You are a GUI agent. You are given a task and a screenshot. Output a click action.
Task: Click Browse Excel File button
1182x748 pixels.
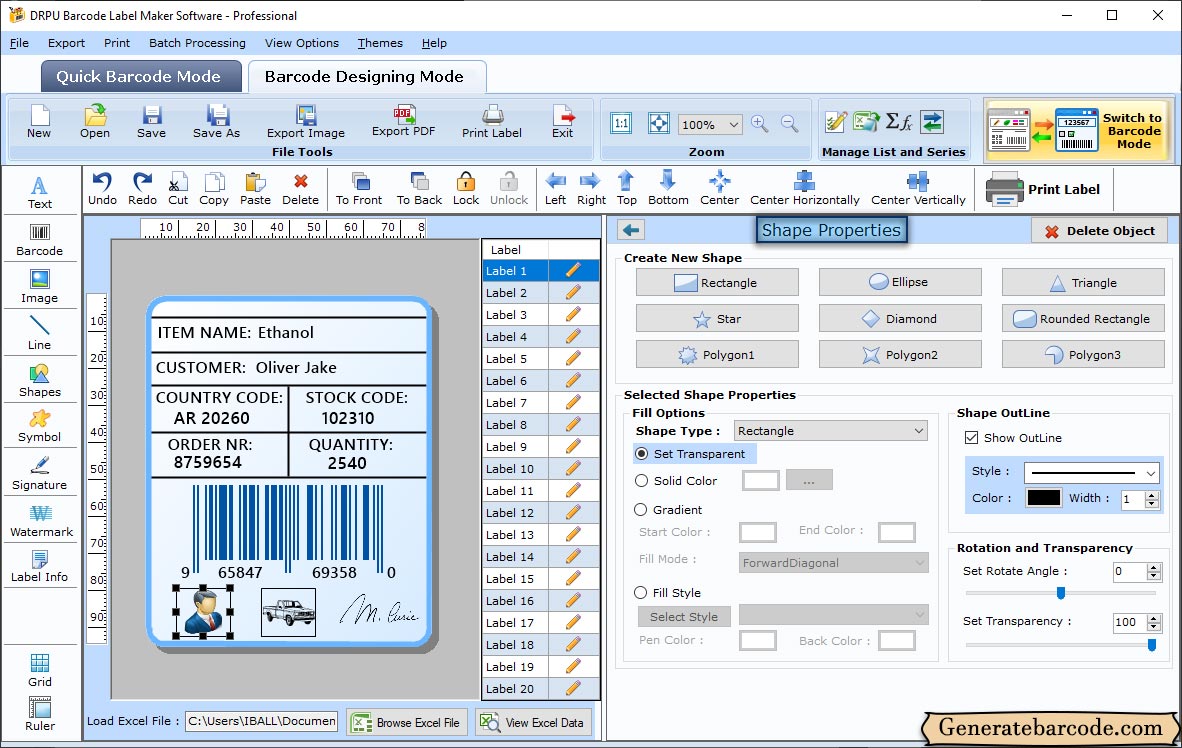(407, 722)
